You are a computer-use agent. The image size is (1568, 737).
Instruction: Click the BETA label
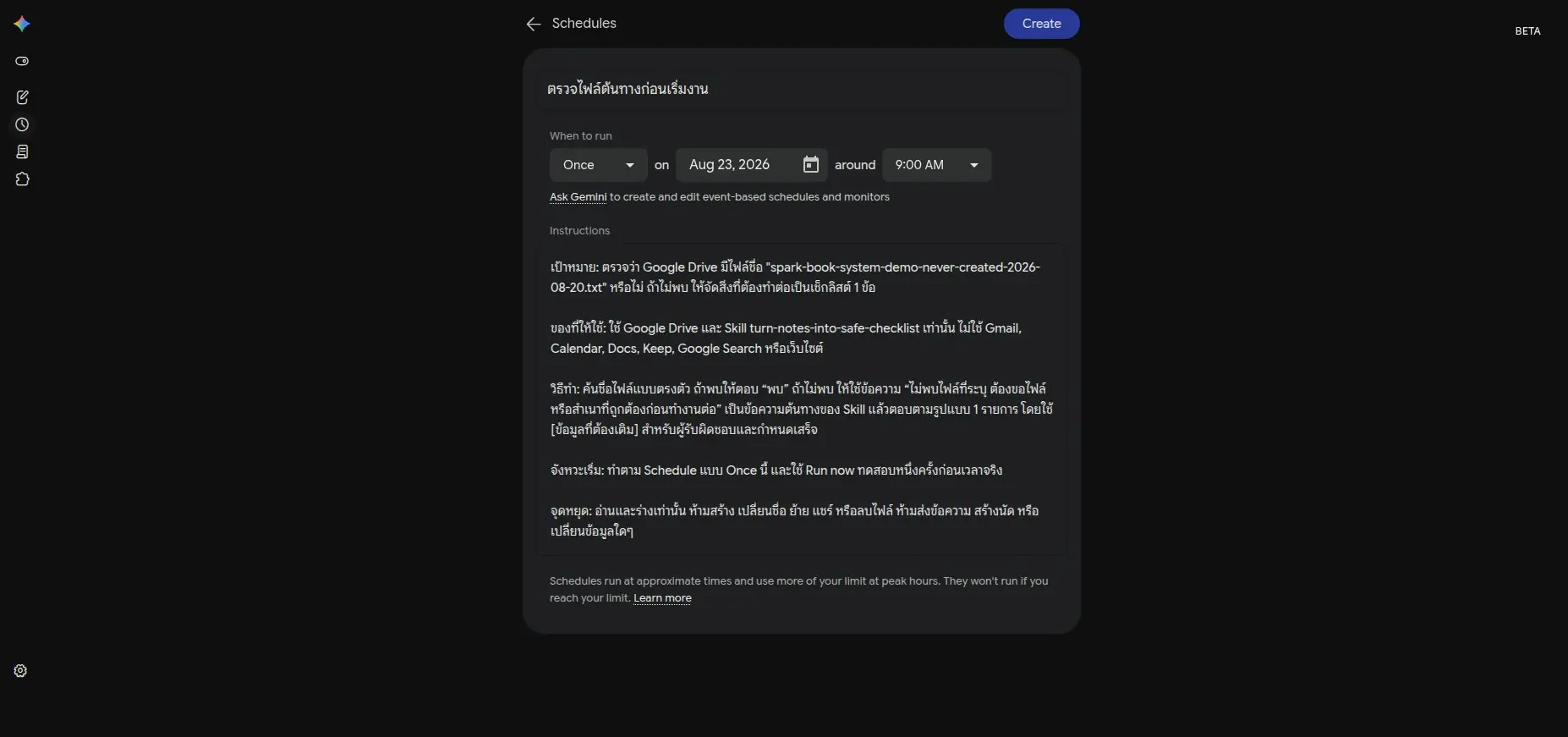coord(1527,31)
